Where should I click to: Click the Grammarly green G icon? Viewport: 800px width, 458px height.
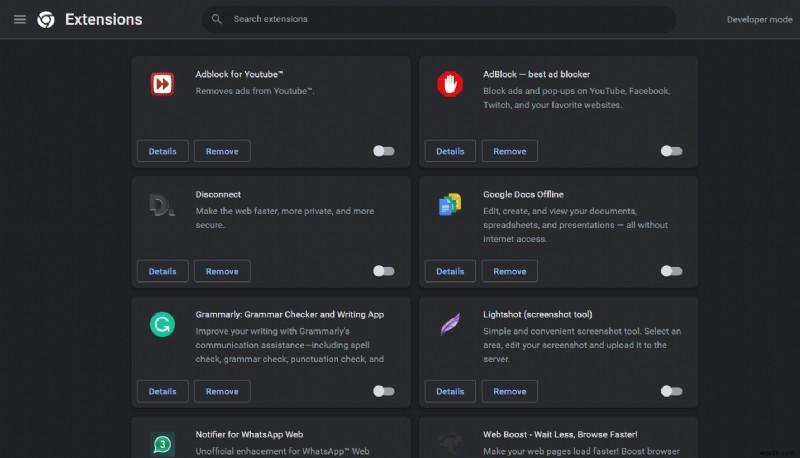pos(162,324)
